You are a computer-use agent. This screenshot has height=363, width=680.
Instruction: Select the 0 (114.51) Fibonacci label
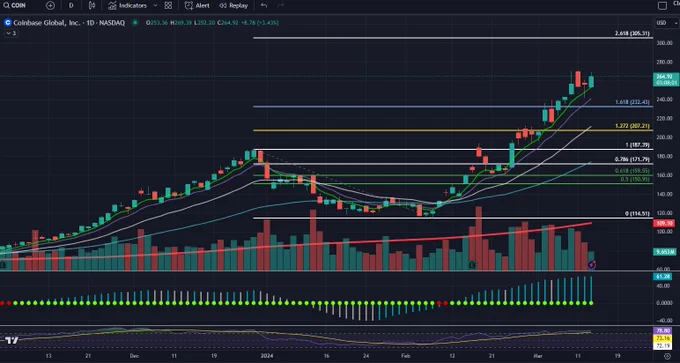[x=637, y=214]
